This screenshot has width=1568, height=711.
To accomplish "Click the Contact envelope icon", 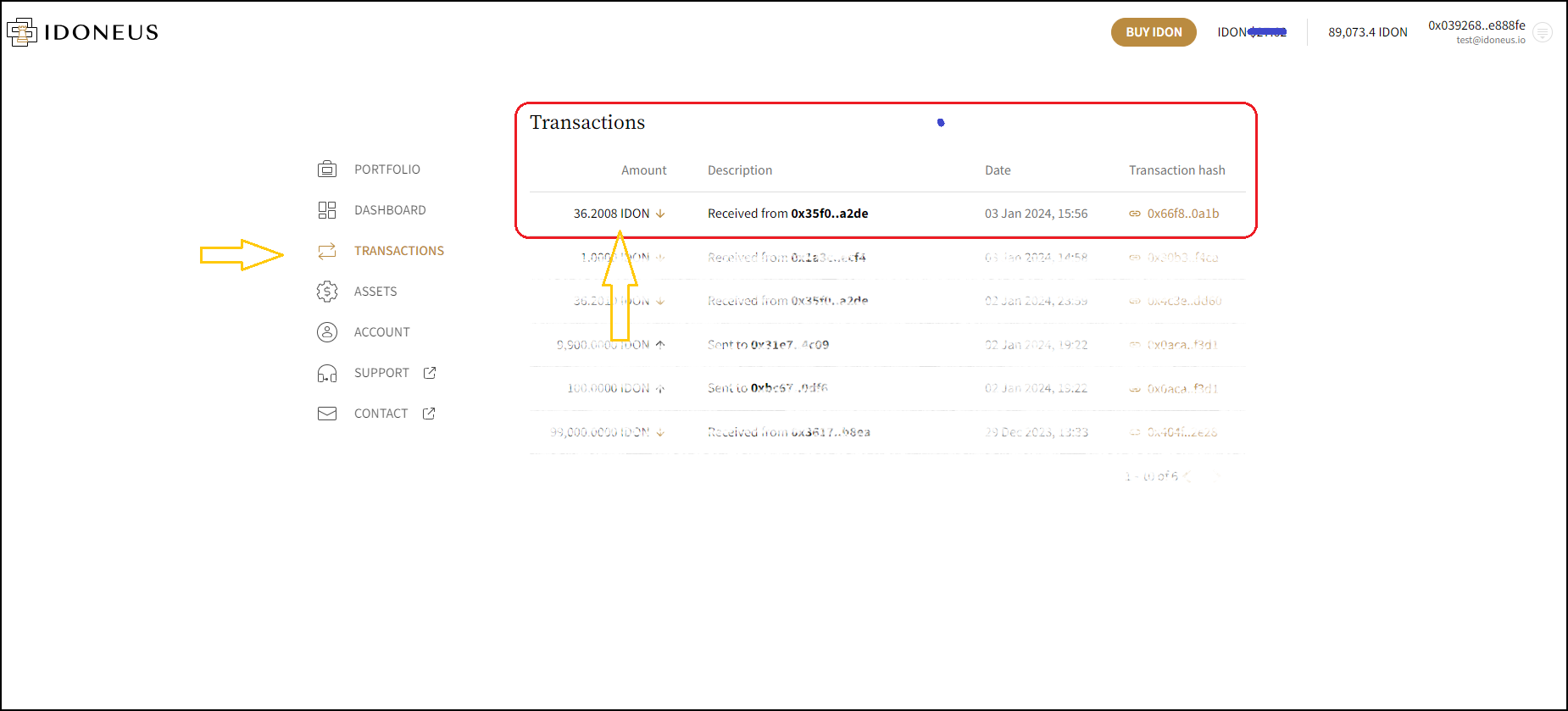I will 327,414.
